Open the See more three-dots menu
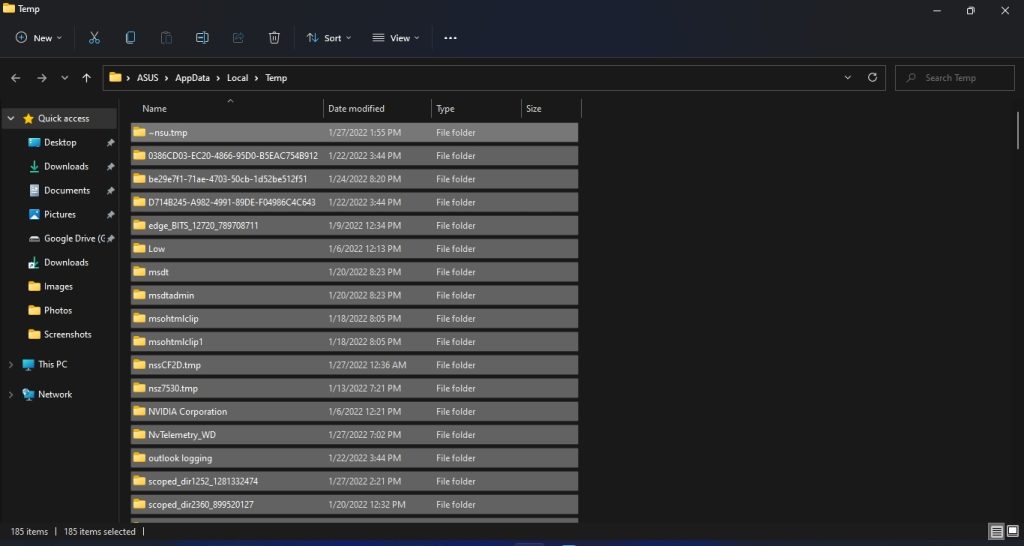 [x=450, y=38]
